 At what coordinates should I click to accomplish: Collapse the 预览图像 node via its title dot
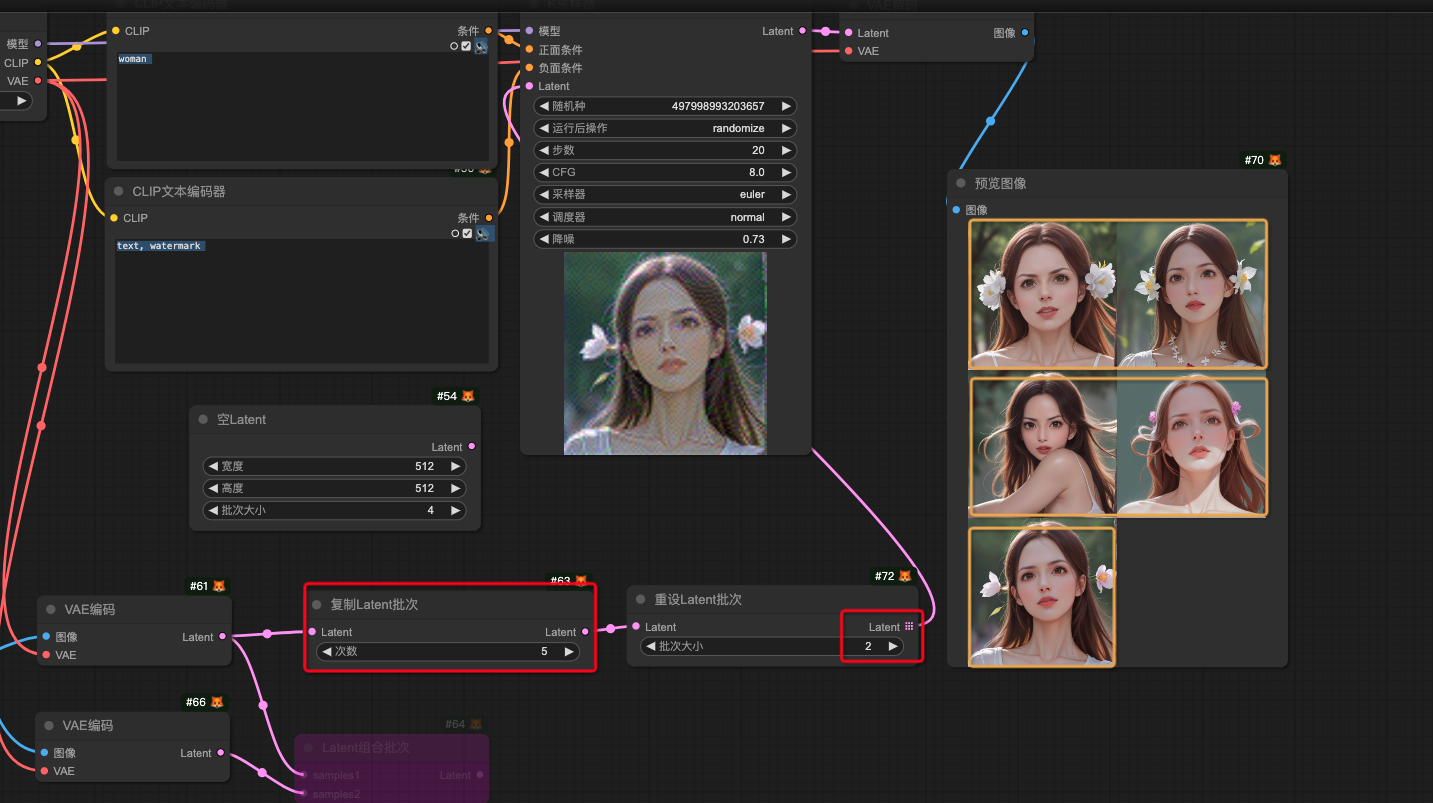(x=961, y=184)
